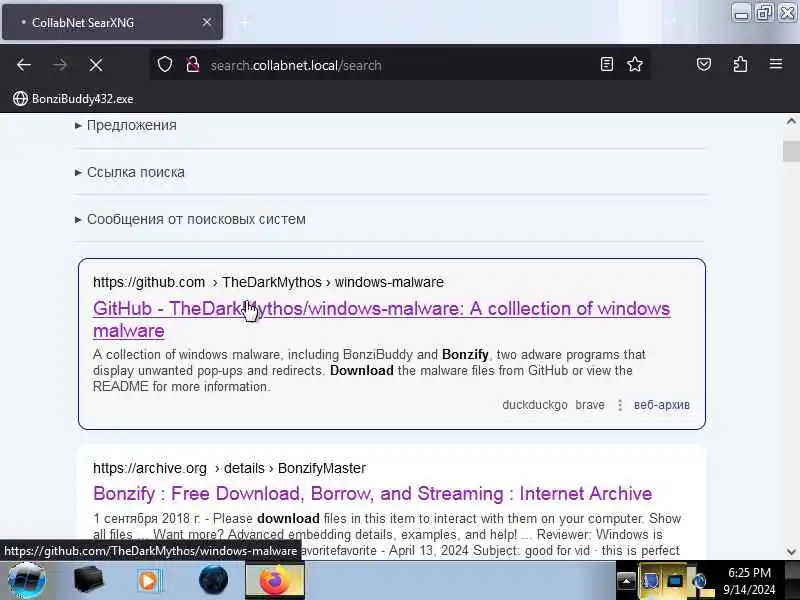Select the CollabNet SearXNG tab
This screenshot has height=600, width=800.
click(112, 22)
